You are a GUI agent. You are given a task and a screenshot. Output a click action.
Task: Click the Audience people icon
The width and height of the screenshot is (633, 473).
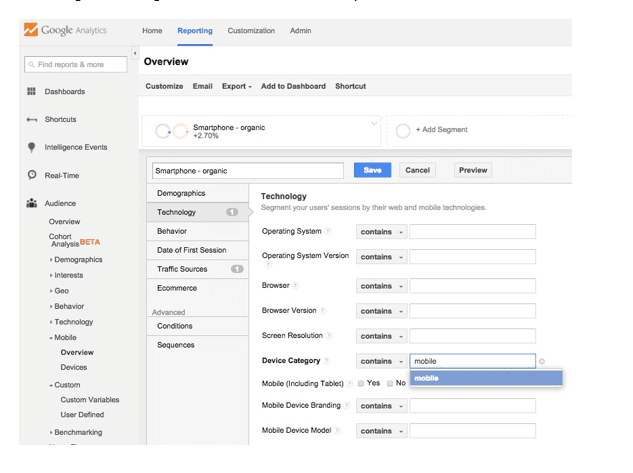pyautogui.click(x=31, y=203)
